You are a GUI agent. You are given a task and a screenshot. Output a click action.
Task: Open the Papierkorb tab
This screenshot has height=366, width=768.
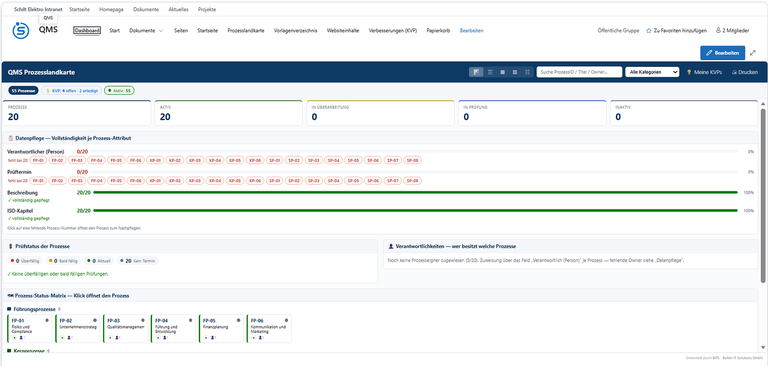click(438, 30)
